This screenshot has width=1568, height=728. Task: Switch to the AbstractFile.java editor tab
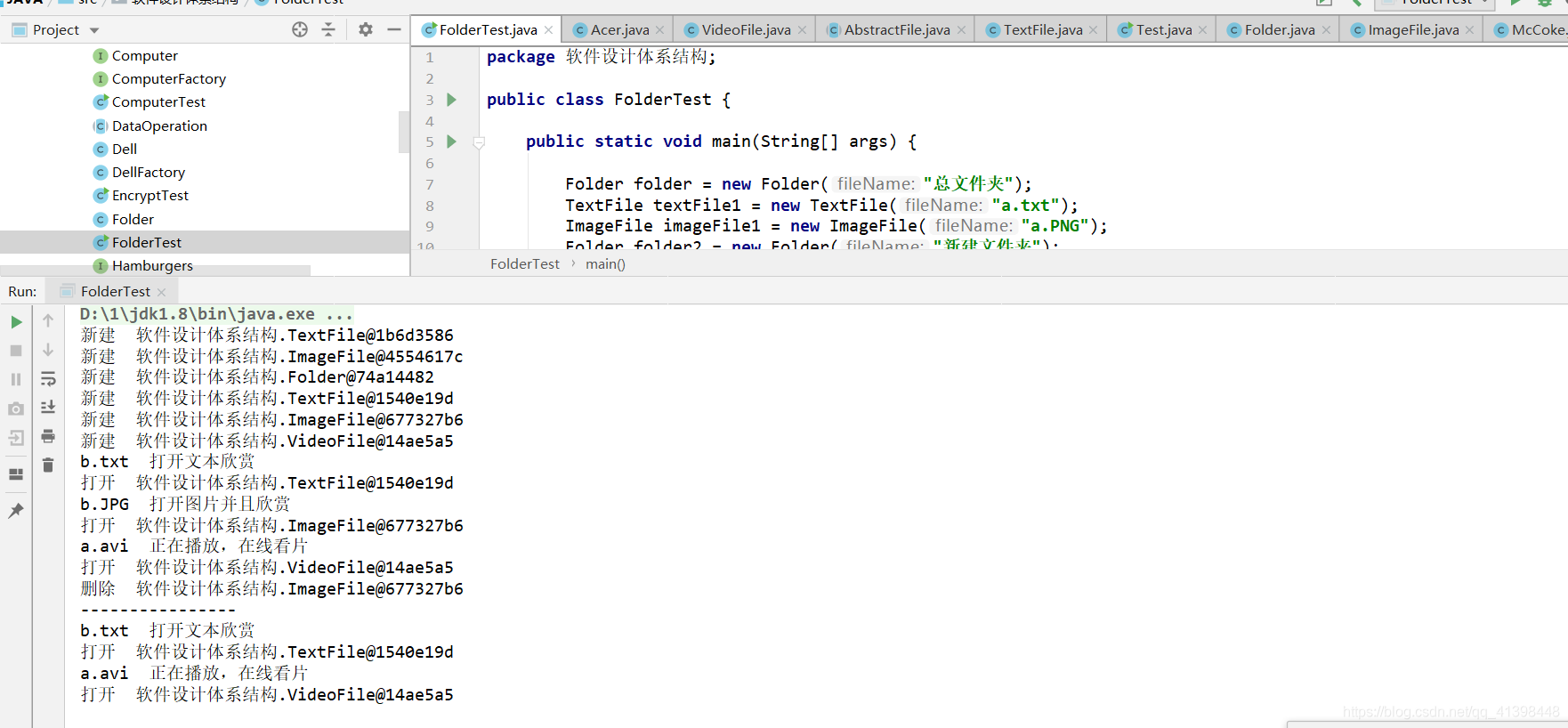896,30
